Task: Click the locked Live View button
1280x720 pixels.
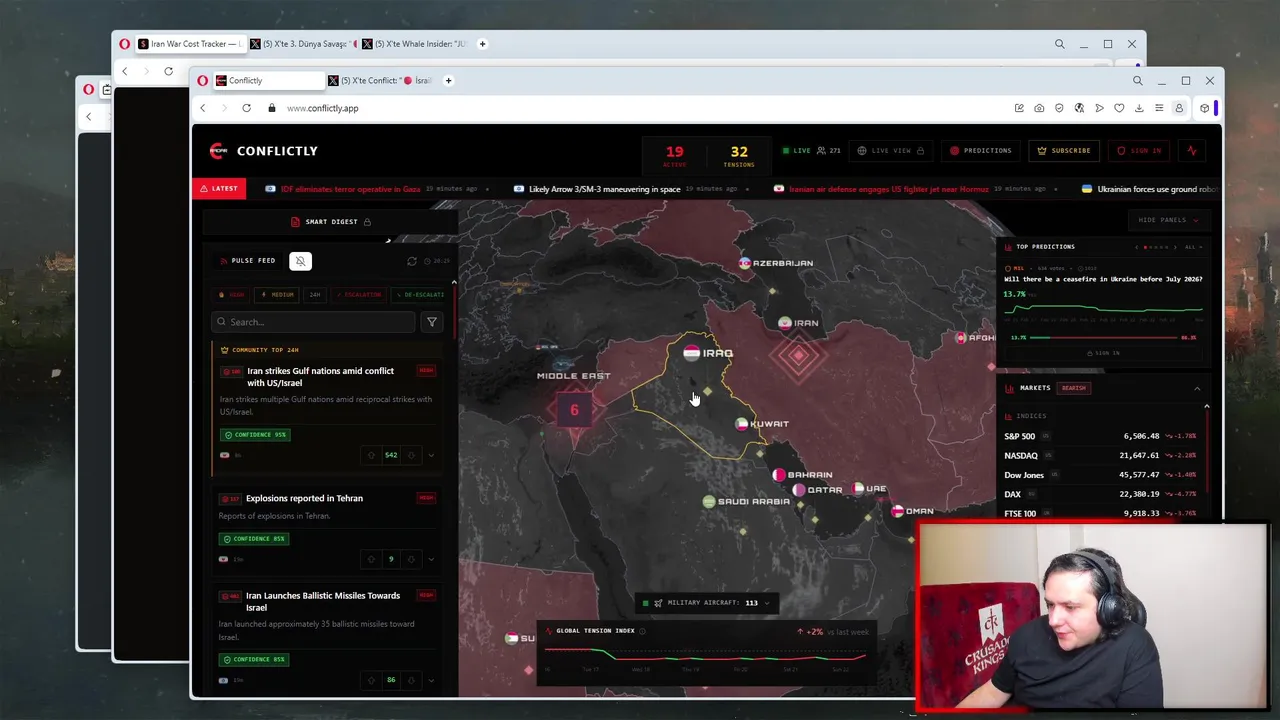Action: tap(890, 151)
